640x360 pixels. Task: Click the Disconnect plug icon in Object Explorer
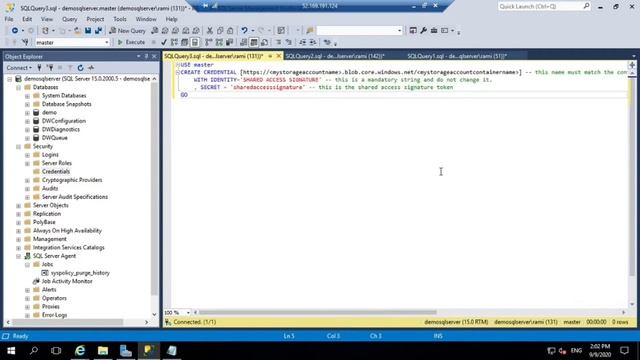point(50,68)
